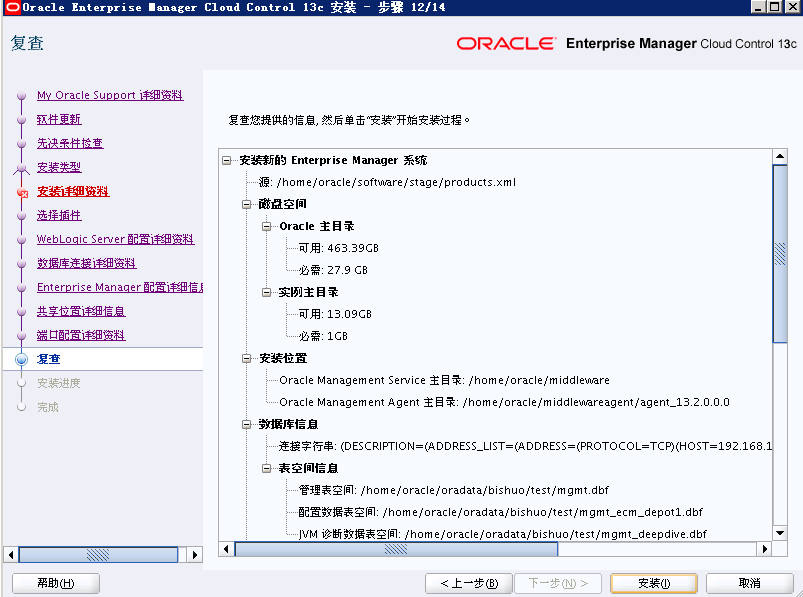Screen dimensions: 803x597
Task: Open help via the 帮助 button
Action: [55, 583]
